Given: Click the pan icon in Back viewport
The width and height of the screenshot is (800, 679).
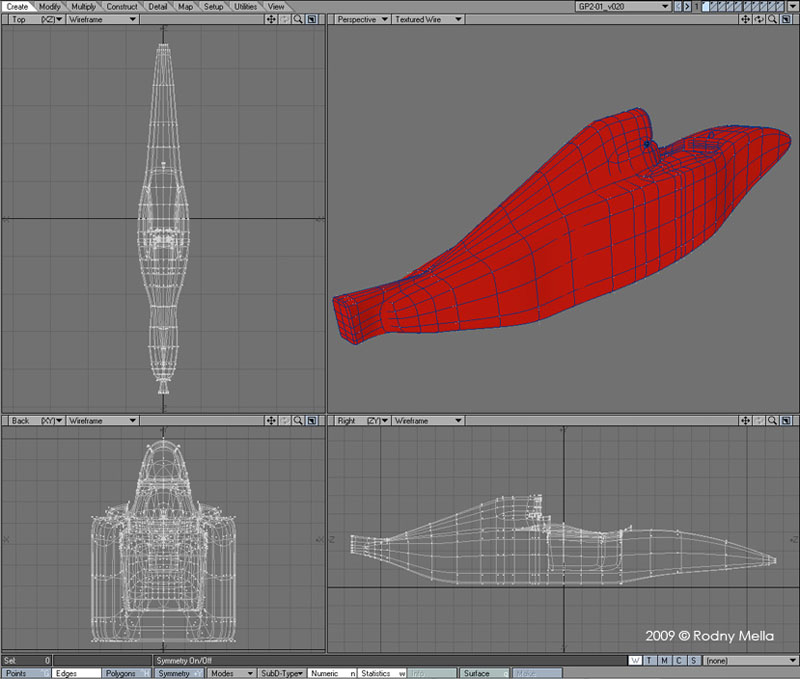Looking at the screenshot, I should [x=272, y=421].
